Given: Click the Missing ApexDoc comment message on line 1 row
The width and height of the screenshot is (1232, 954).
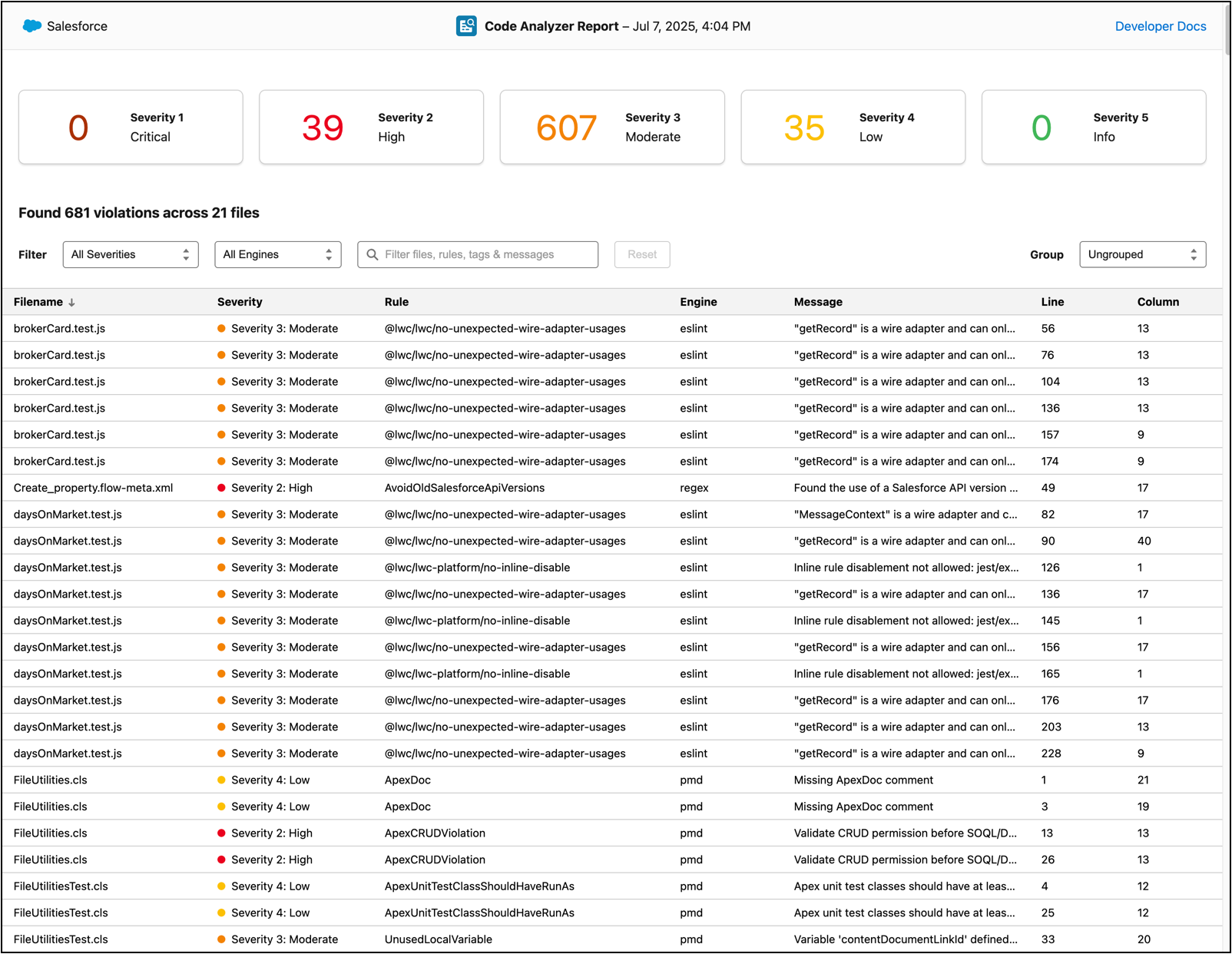Looking at the screenshot, I should (863, 780).
